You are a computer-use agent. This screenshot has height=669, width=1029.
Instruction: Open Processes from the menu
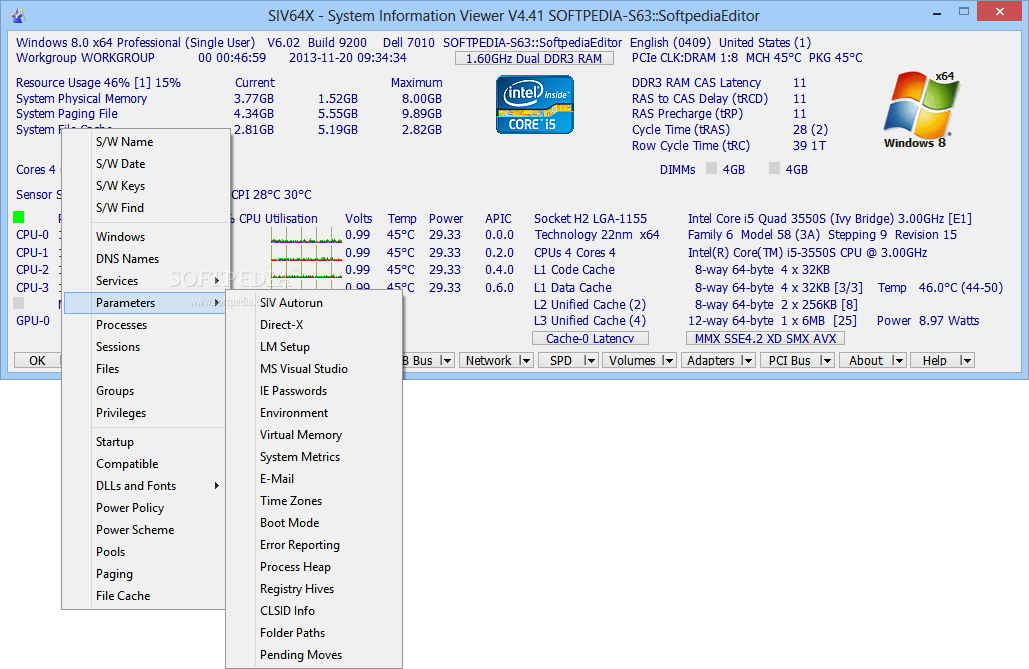pyautogui.click(x=146, y=324)
